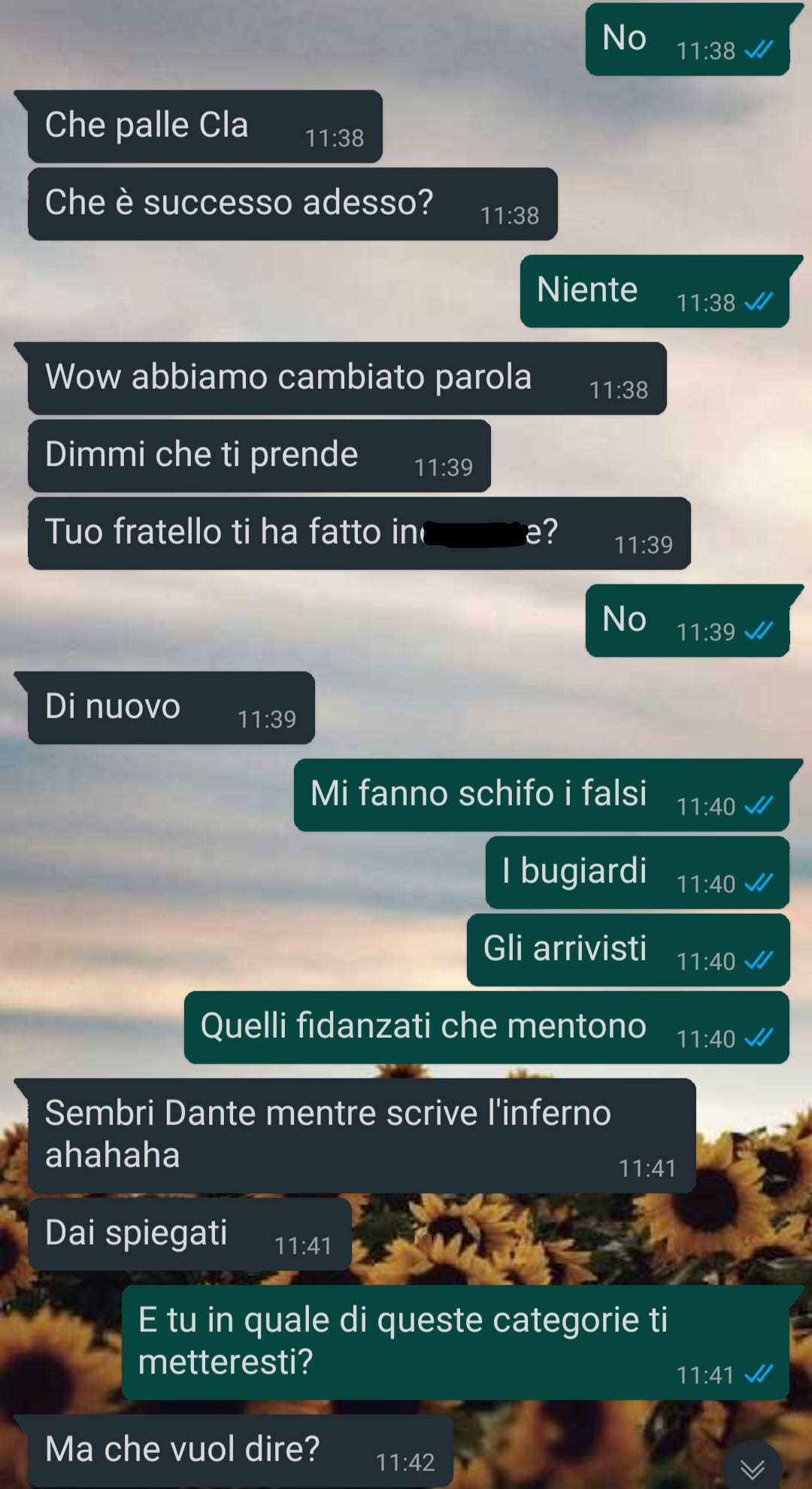Tap the 'Dai spiegati' message

pyautogui.click(x=189, y=1234)
